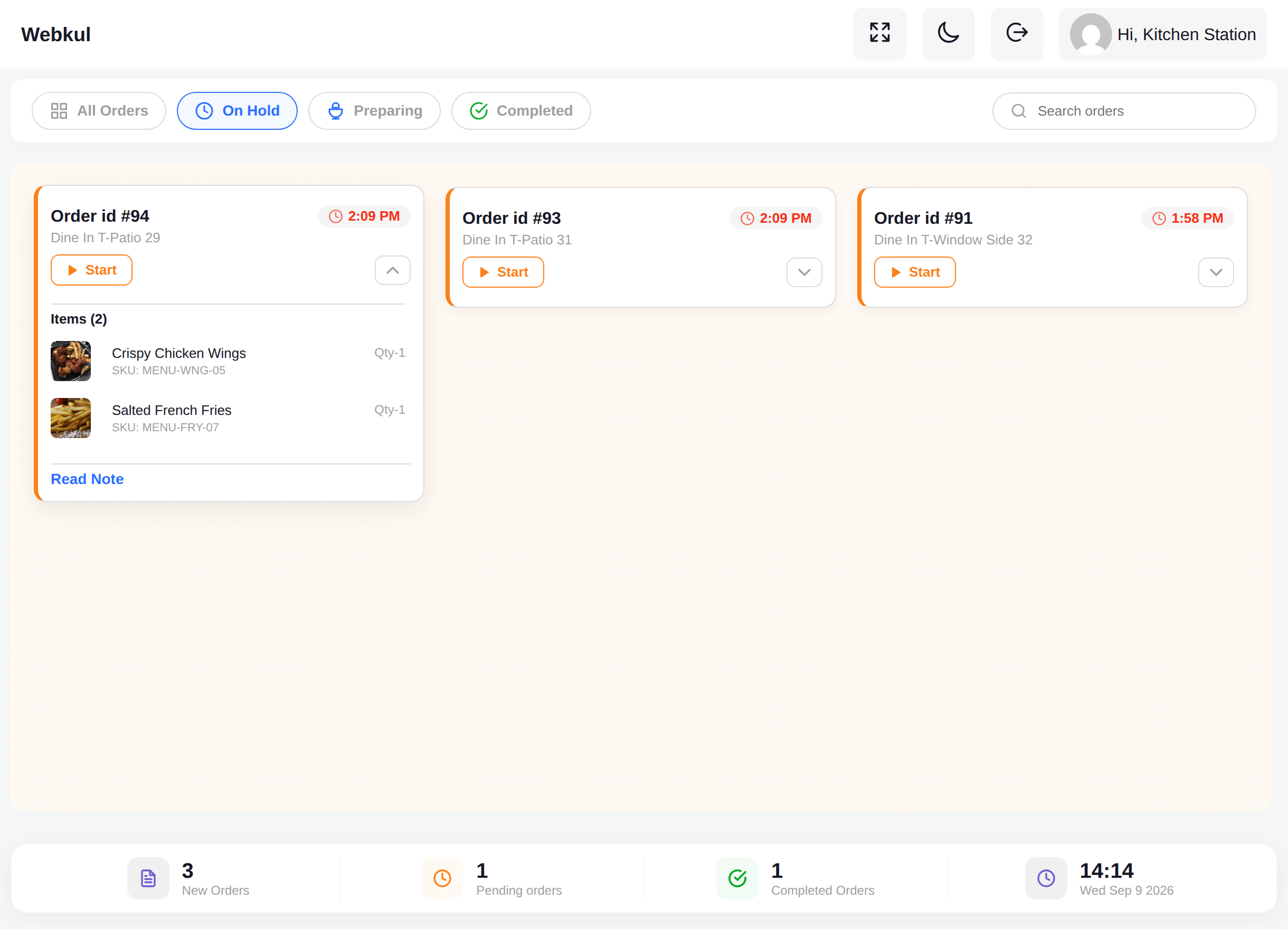Expand order #93 details
Screen dimensions: 1288x929
point(804,272)
